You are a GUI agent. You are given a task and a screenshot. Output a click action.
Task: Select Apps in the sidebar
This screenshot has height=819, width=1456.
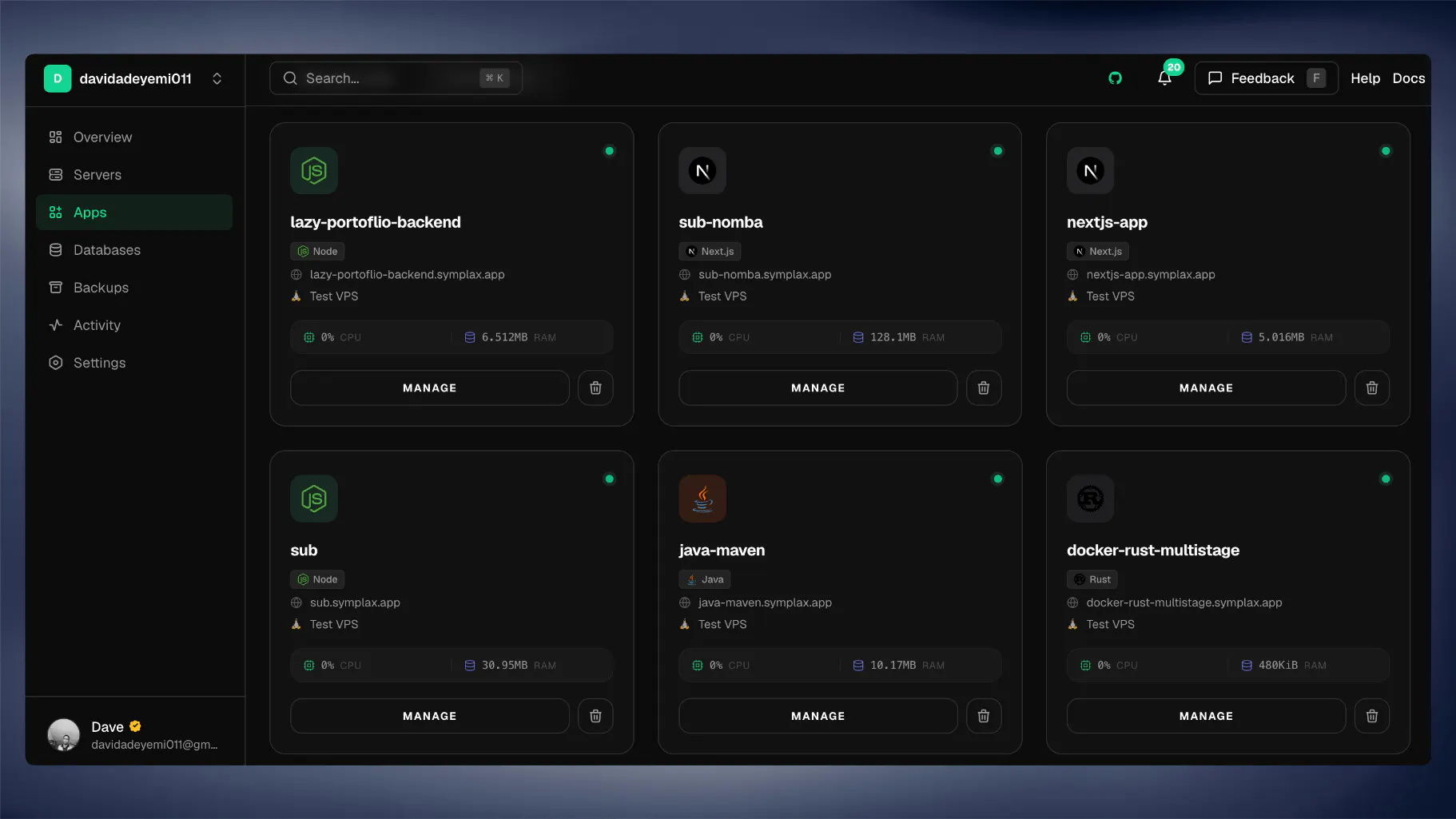[x=134, y=213]
